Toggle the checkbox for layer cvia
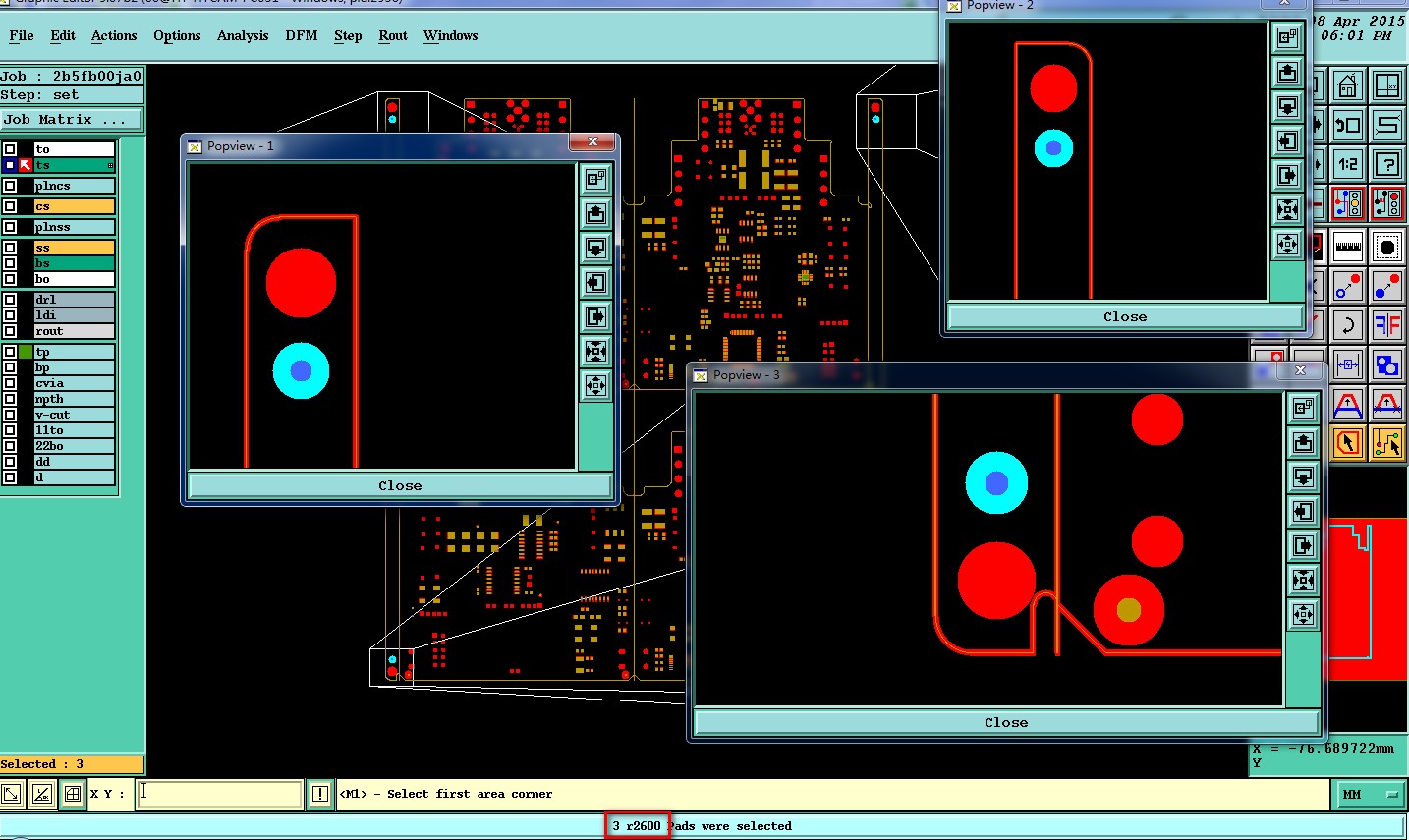Image resolution: width=1409 pixels, height=840 pixels. [x=10, y=383]
